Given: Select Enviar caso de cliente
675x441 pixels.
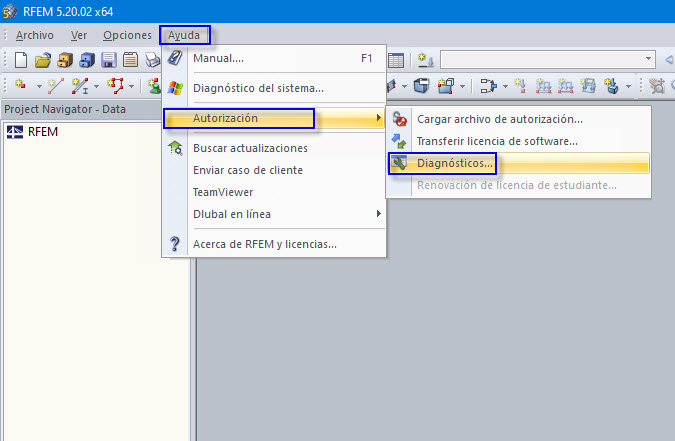Looking at the screenshot, I should [x=274, y=170].
